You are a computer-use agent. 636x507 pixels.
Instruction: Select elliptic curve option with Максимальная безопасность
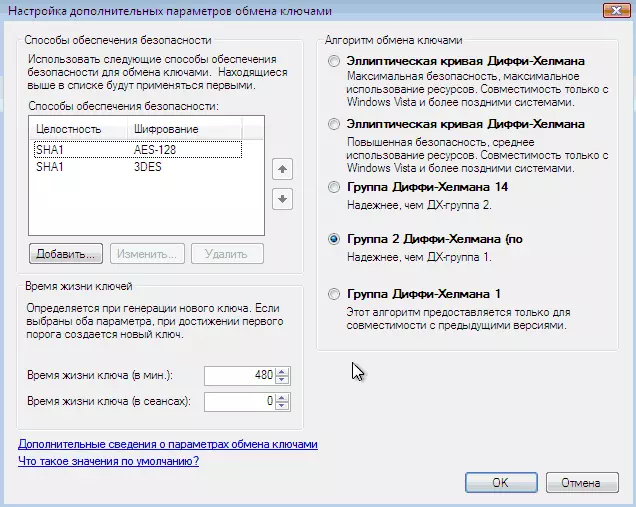(334, 62)
